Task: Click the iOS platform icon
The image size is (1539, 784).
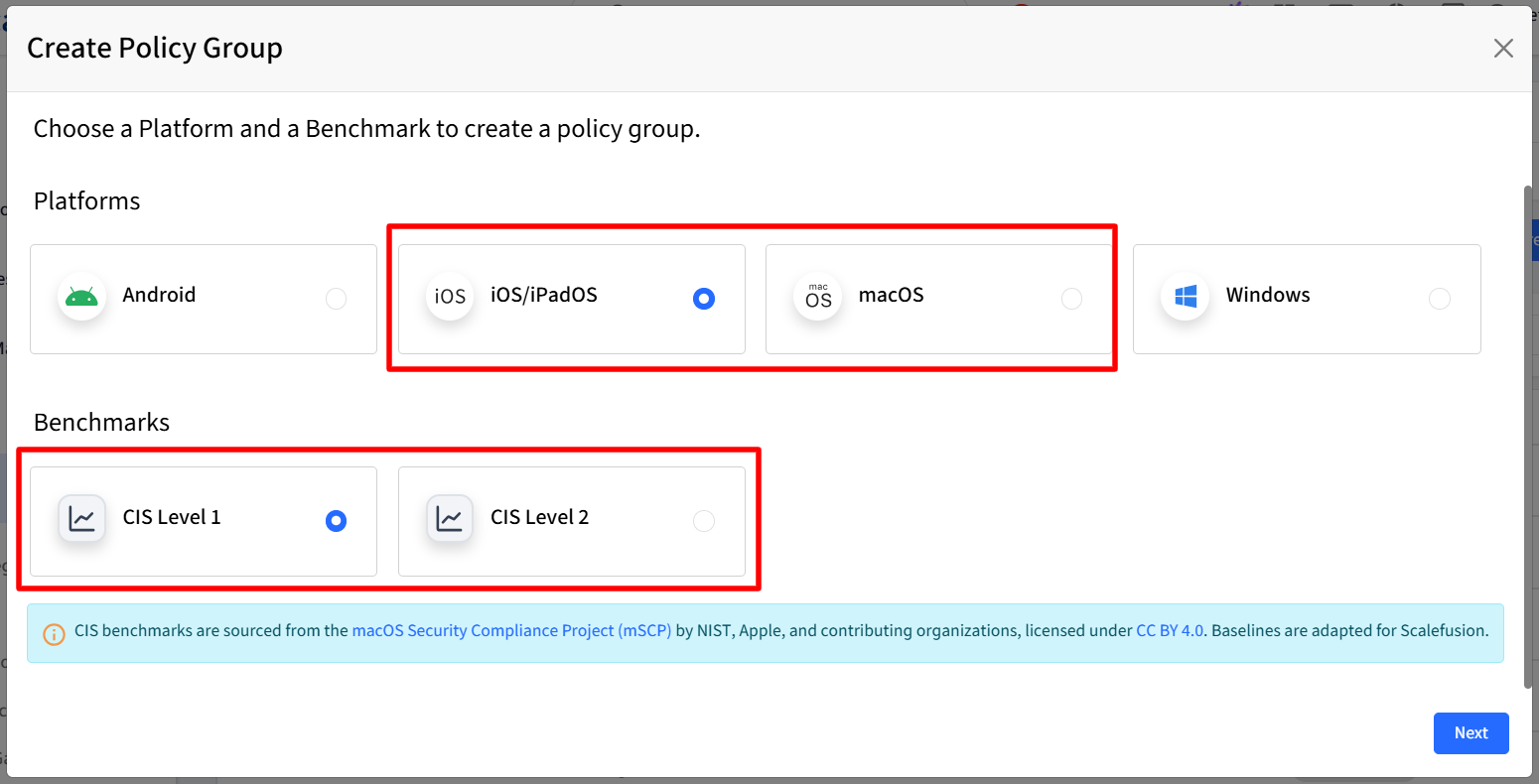Action: pos(450,297)
